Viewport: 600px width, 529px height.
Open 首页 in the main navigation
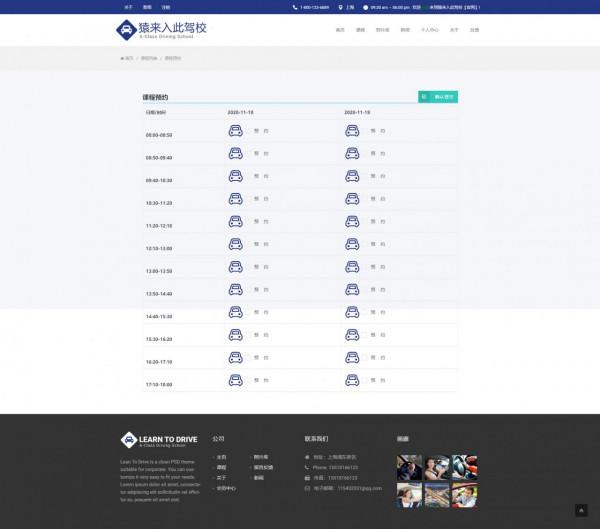(340, 30)
